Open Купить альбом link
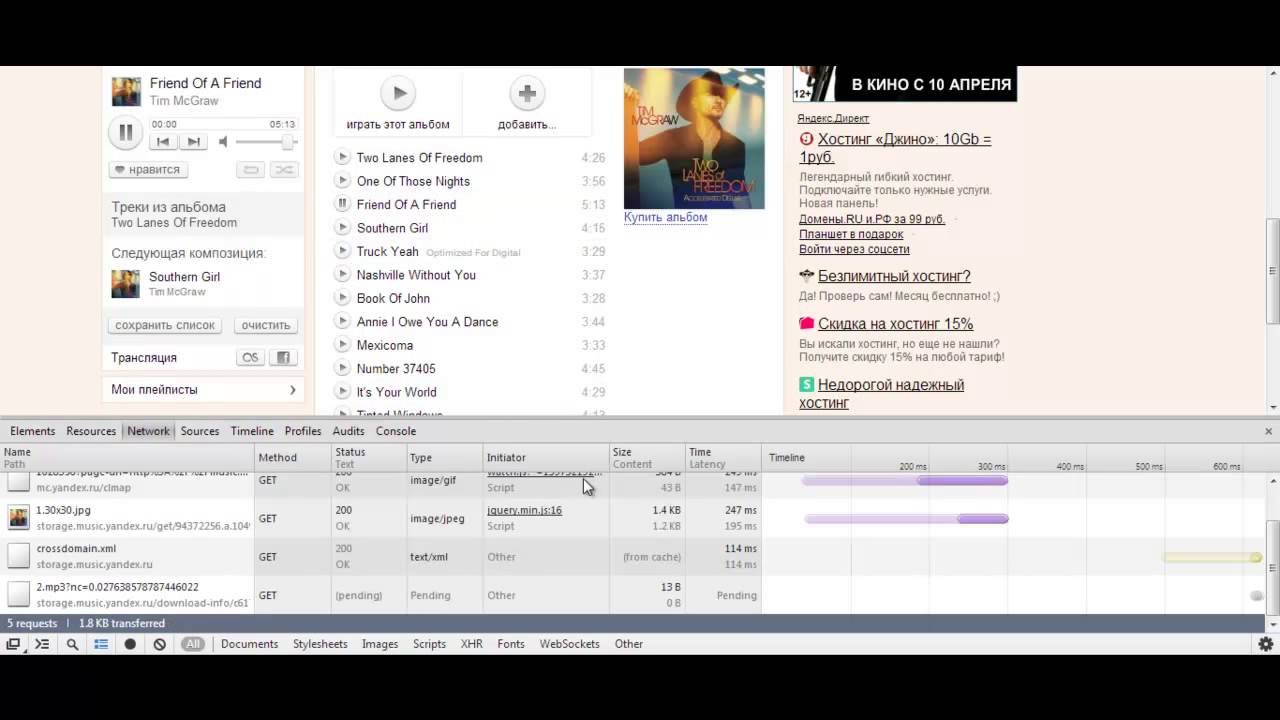 (665, 217)
